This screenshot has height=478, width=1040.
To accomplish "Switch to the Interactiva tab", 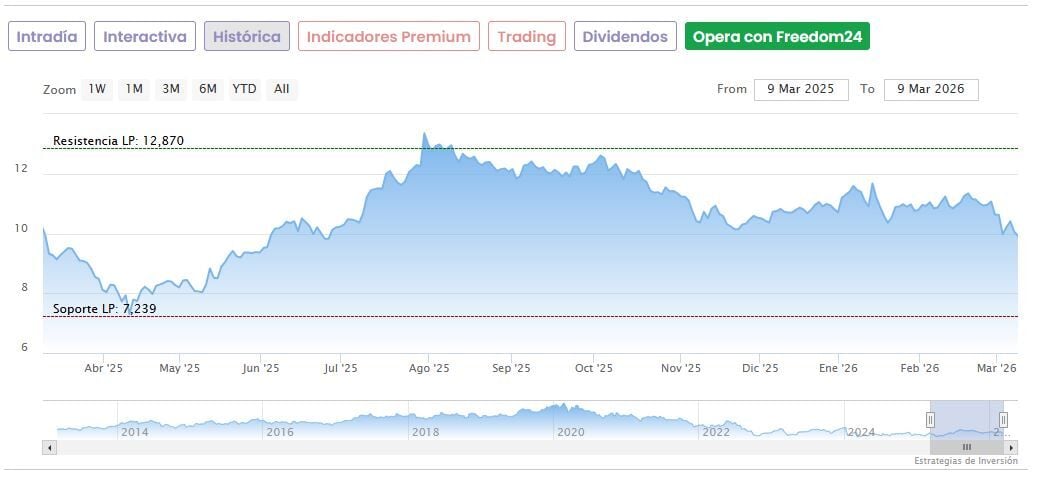I will (145, 37).
